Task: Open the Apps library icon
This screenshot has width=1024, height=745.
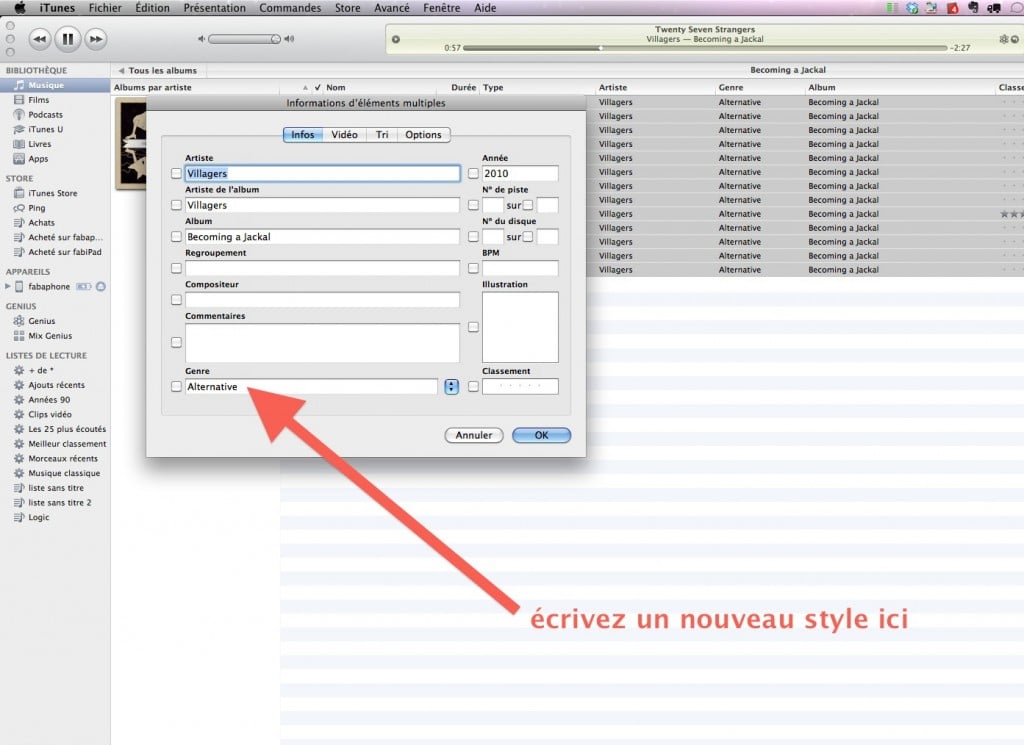Action: (x=19, y=159)
